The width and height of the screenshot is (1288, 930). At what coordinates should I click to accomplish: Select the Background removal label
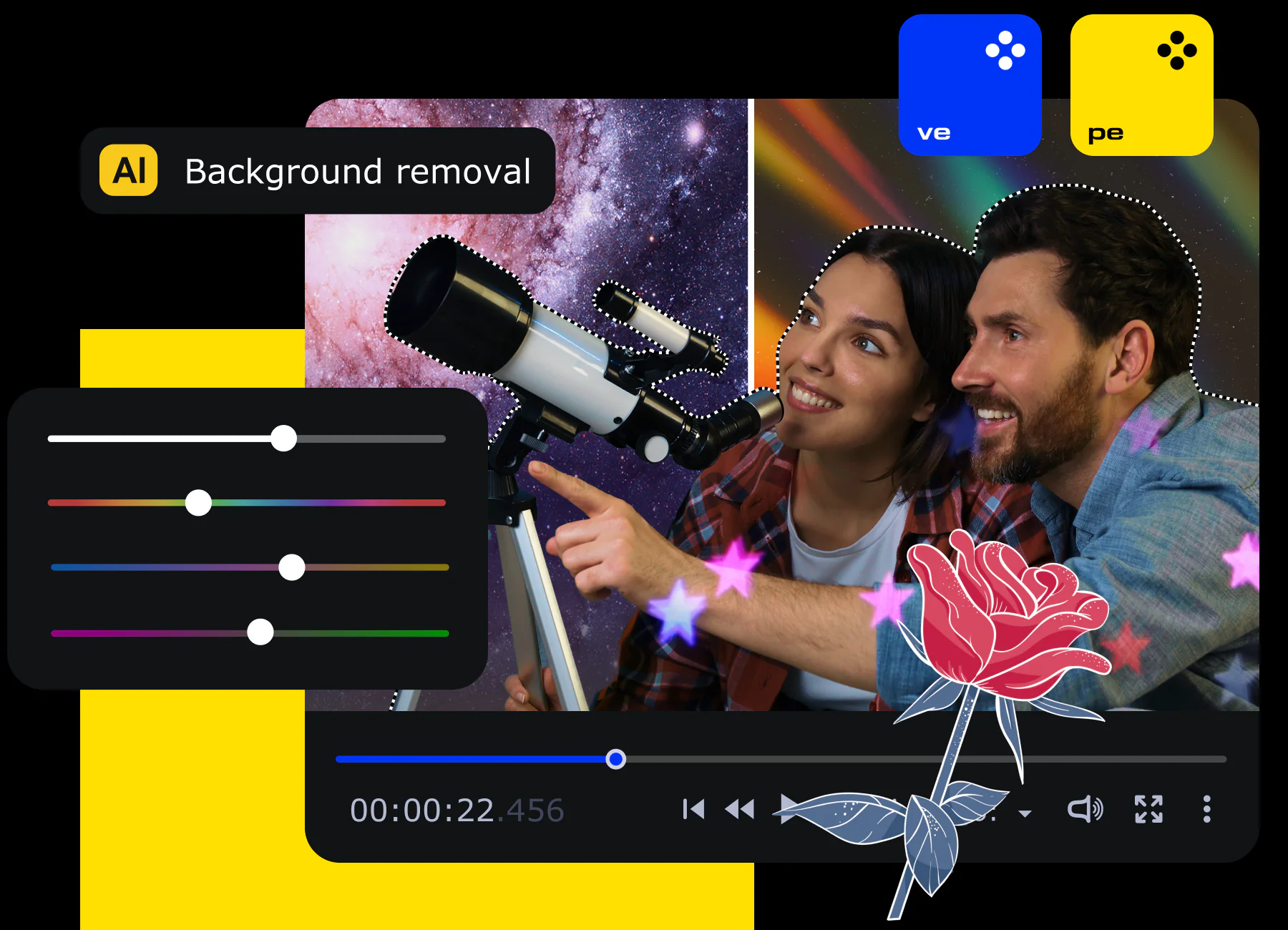358,172
